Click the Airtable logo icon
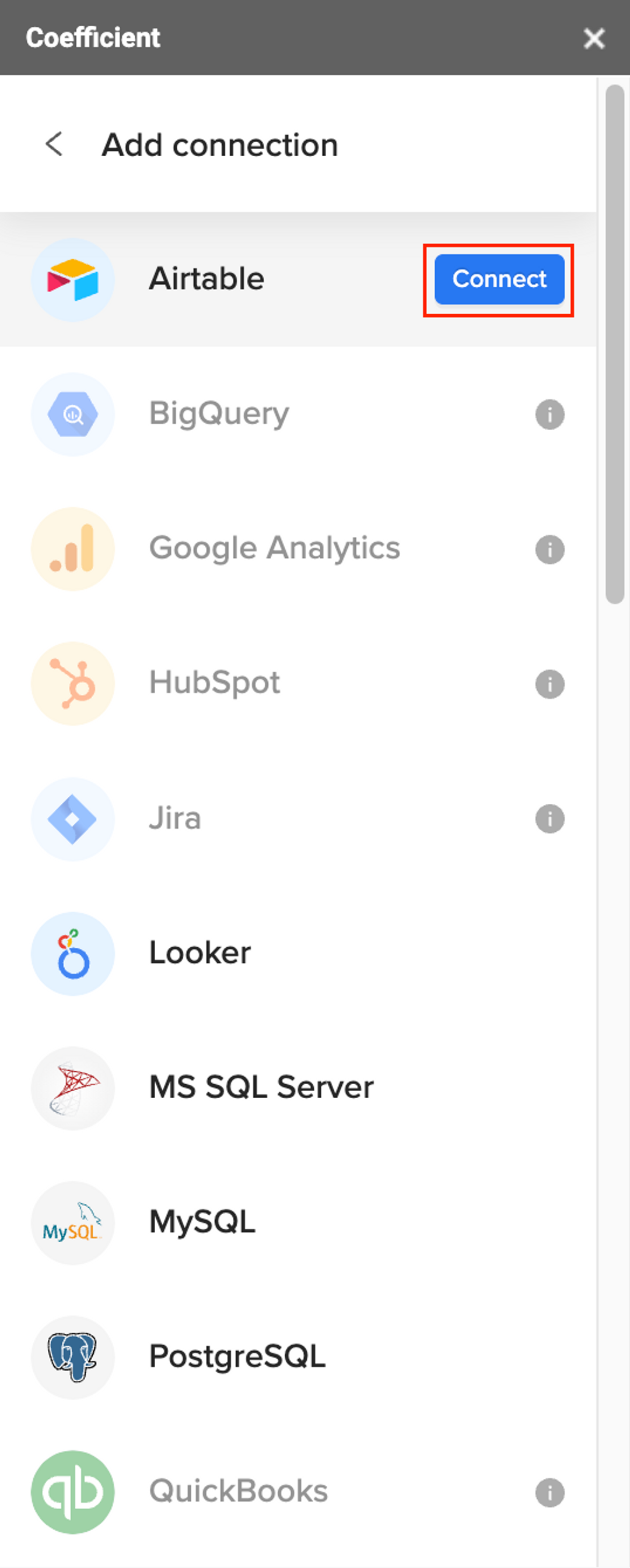Screen dimensions: 630x1568 72,280
